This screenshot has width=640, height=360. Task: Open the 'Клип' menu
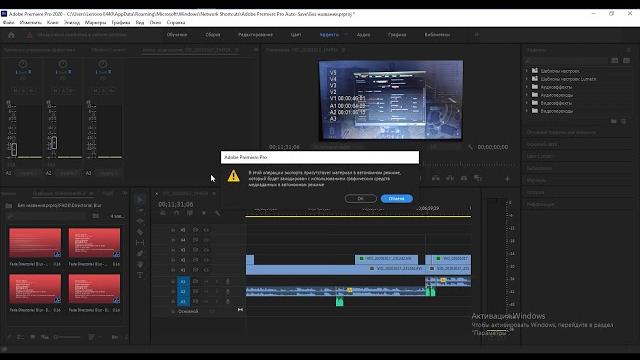coord(53,23)
